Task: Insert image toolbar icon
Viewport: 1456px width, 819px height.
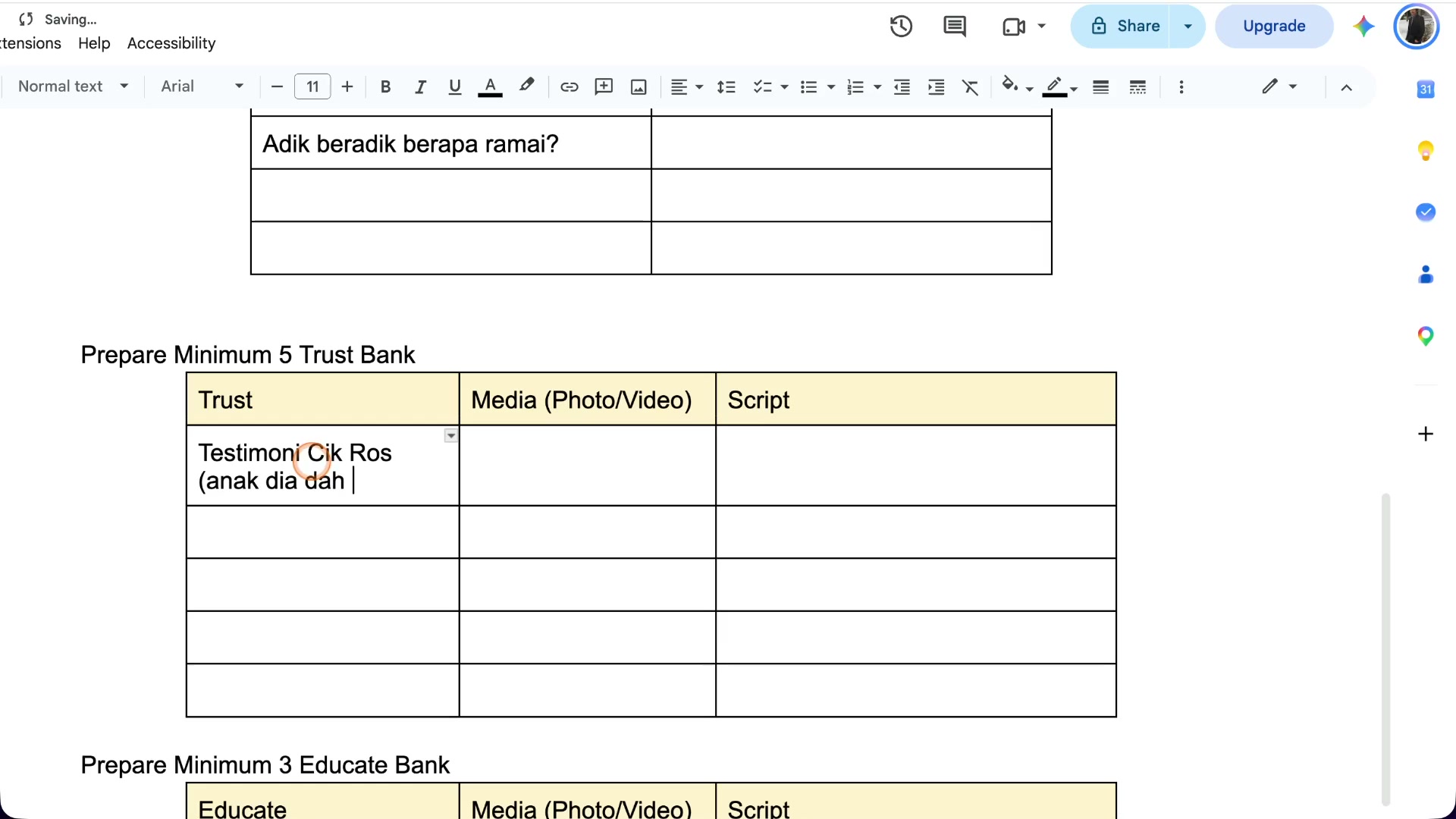Action: pyautogui.click(x=639, y=87)
